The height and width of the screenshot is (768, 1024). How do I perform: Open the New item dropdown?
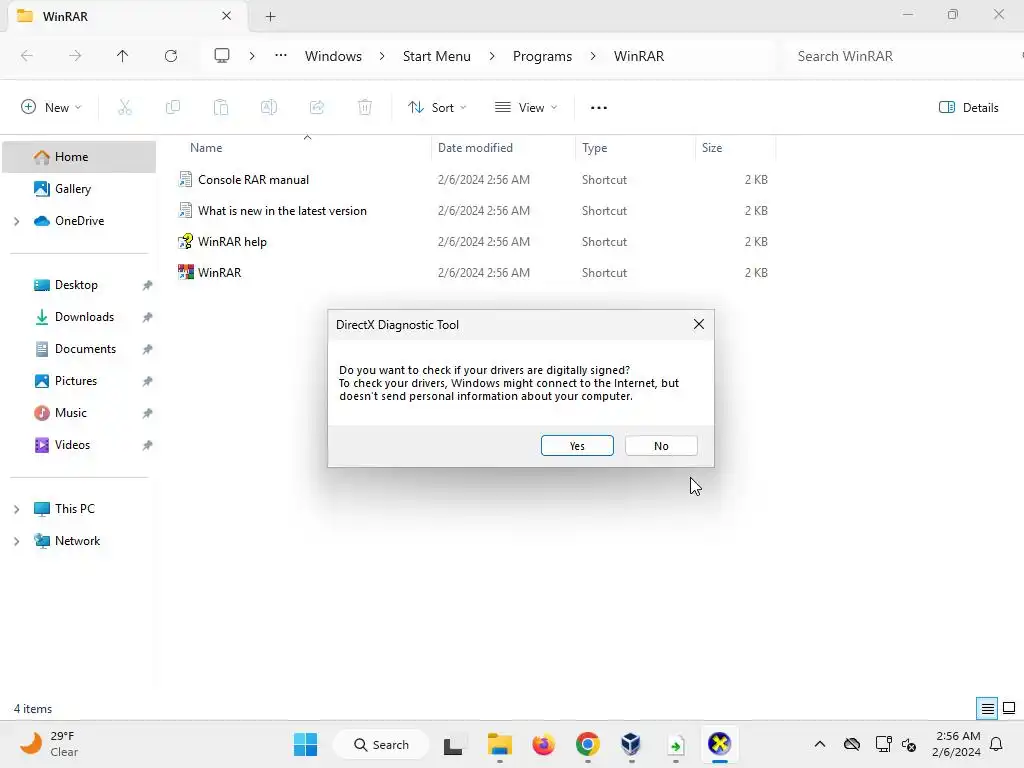click(51, 108)
